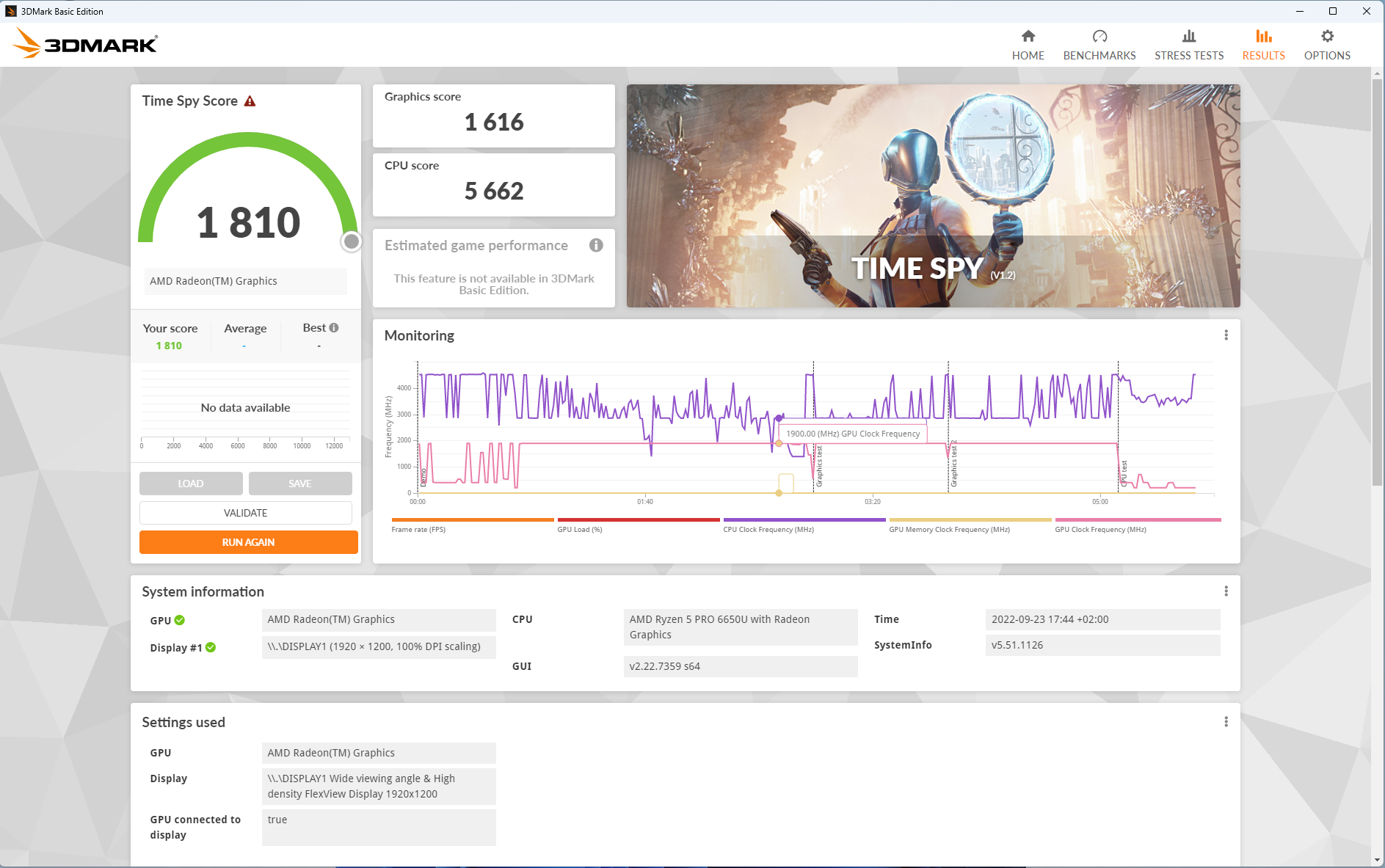Click the SystemInfo version 'v5.51.1126'

(x=1102, y=645)
